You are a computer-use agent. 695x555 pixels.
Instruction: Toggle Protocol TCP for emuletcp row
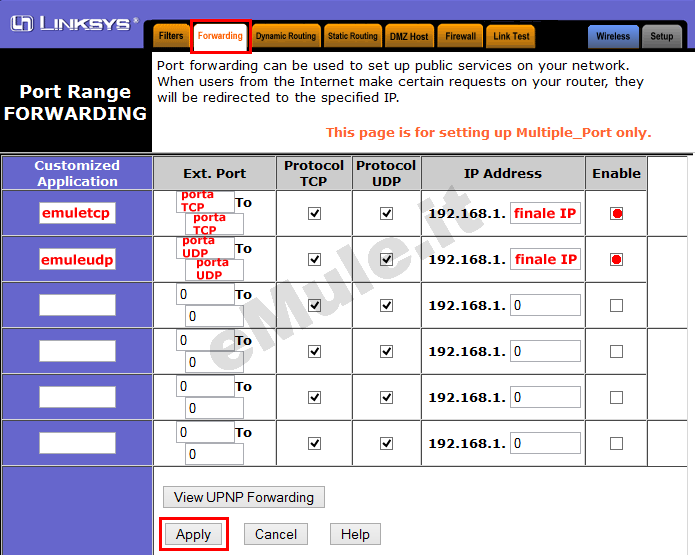pos(314,214)
